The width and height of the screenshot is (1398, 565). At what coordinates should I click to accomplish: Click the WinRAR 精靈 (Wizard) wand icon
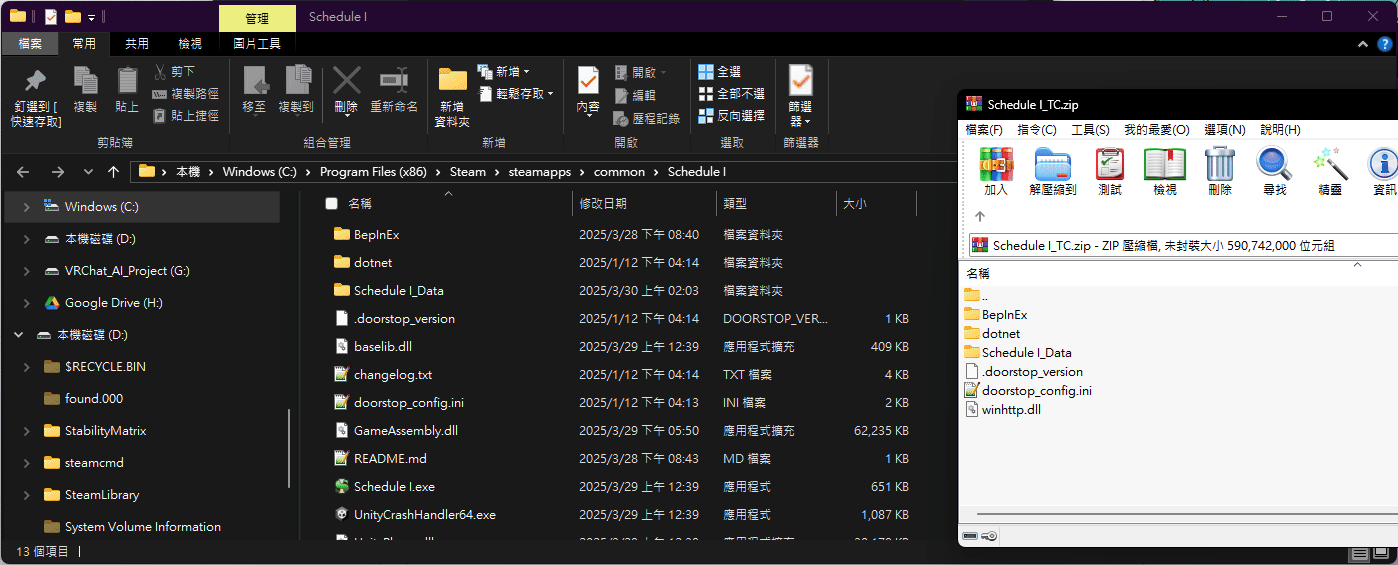pos(1329,163)
